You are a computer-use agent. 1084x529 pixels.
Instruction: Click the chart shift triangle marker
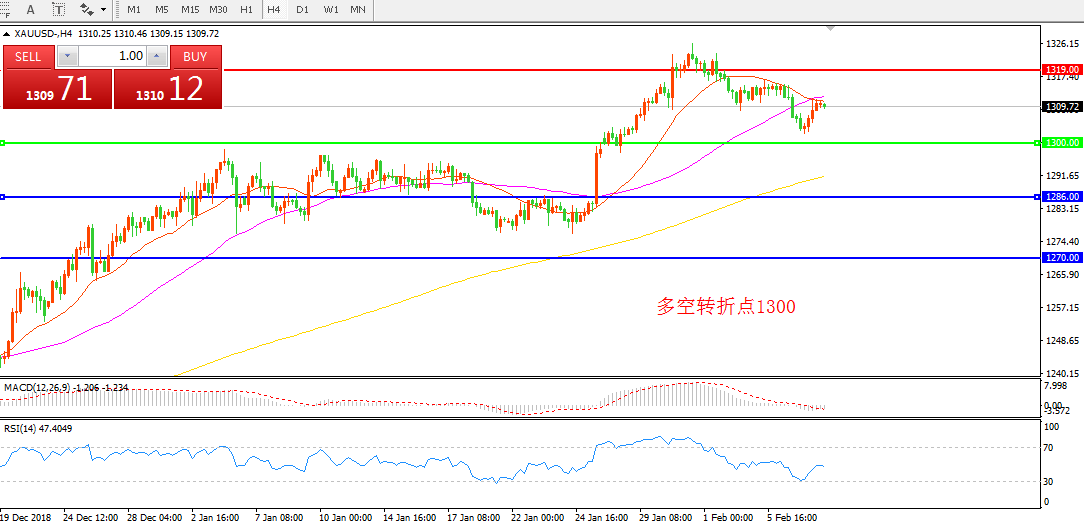pos(829,29)
